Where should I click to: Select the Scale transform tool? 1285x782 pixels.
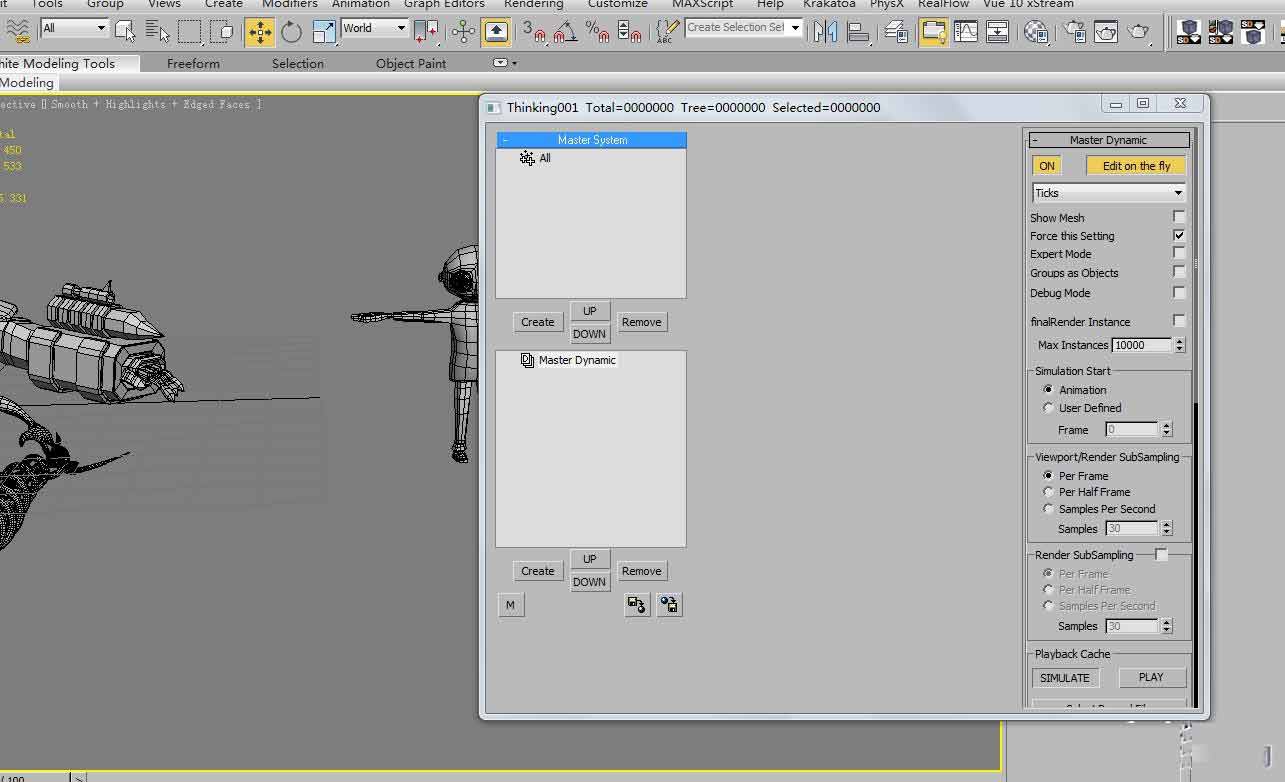tap(323, 32)
